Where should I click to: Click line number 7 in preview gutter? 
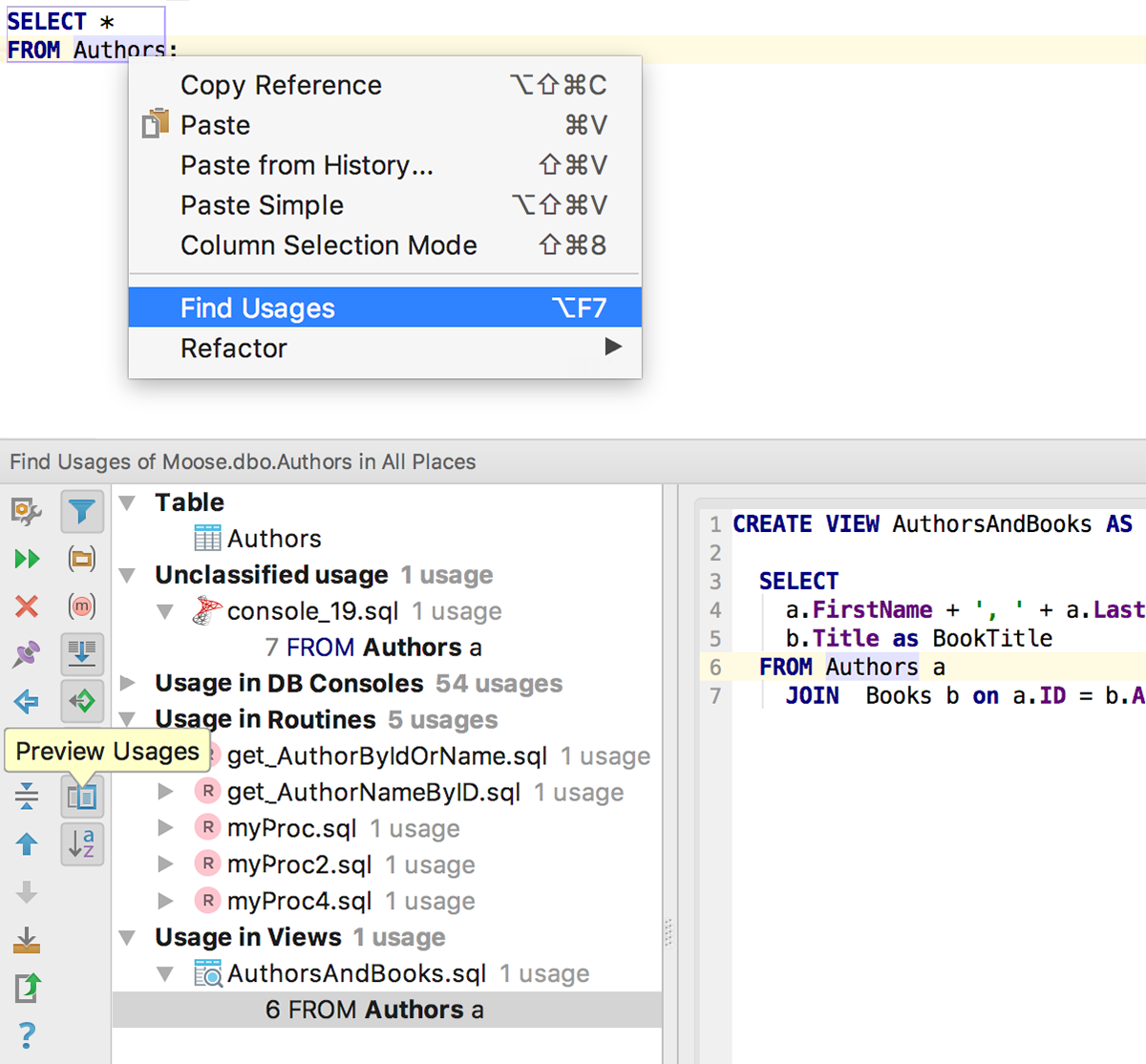tap(715, 696)
